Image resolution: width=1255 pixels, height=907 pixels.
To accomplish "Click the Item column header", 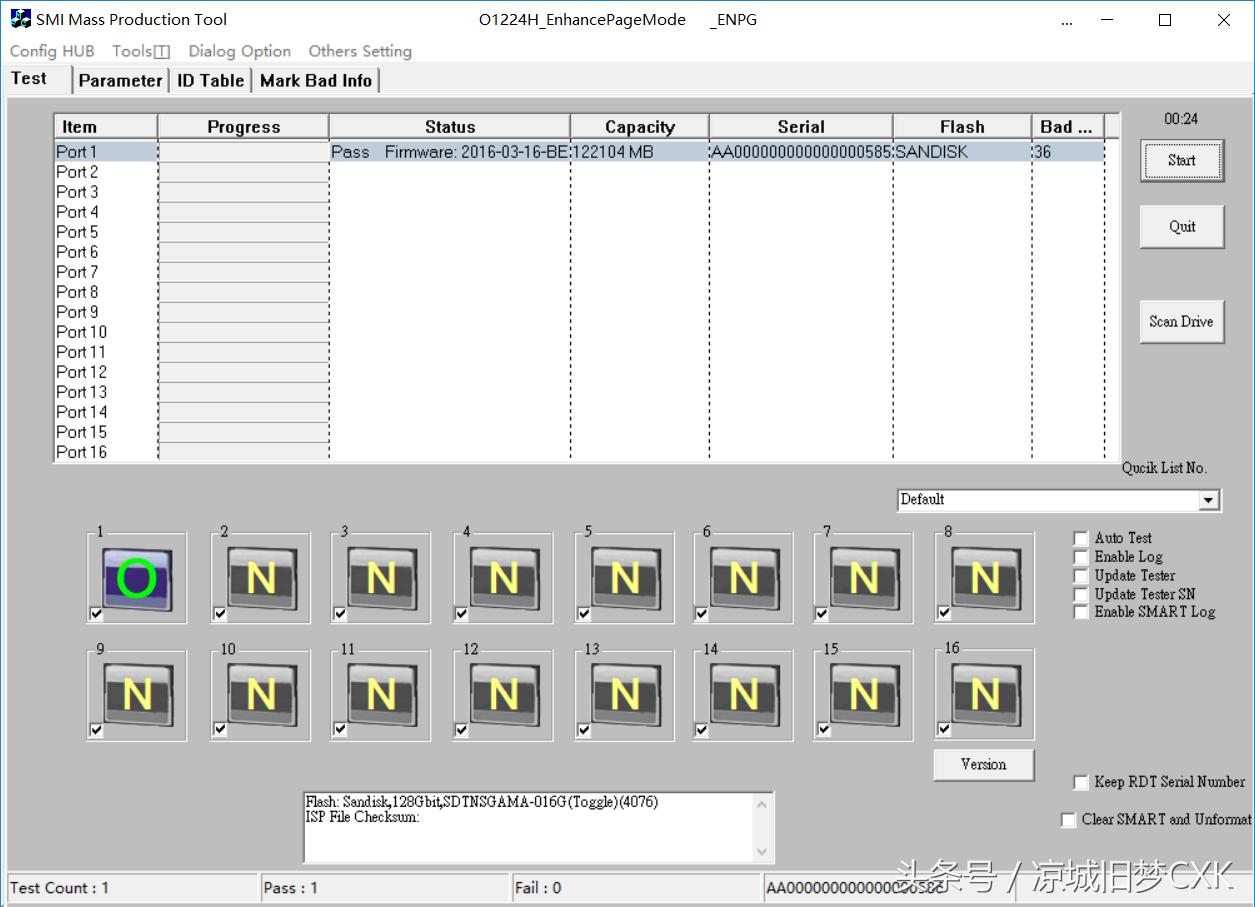I will coord(106,127).
